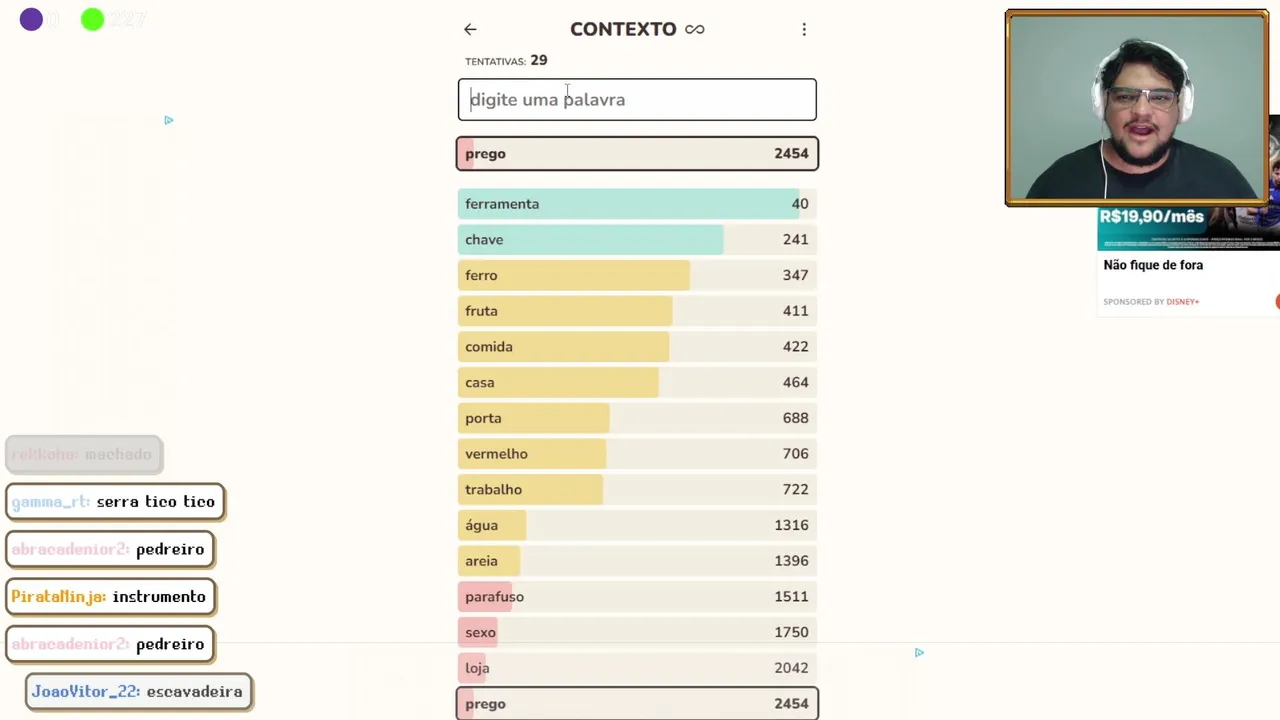
Task: Click PirataNinja's "instrumento" chat message
Action: pyautogui.click(x=110, y=597)
